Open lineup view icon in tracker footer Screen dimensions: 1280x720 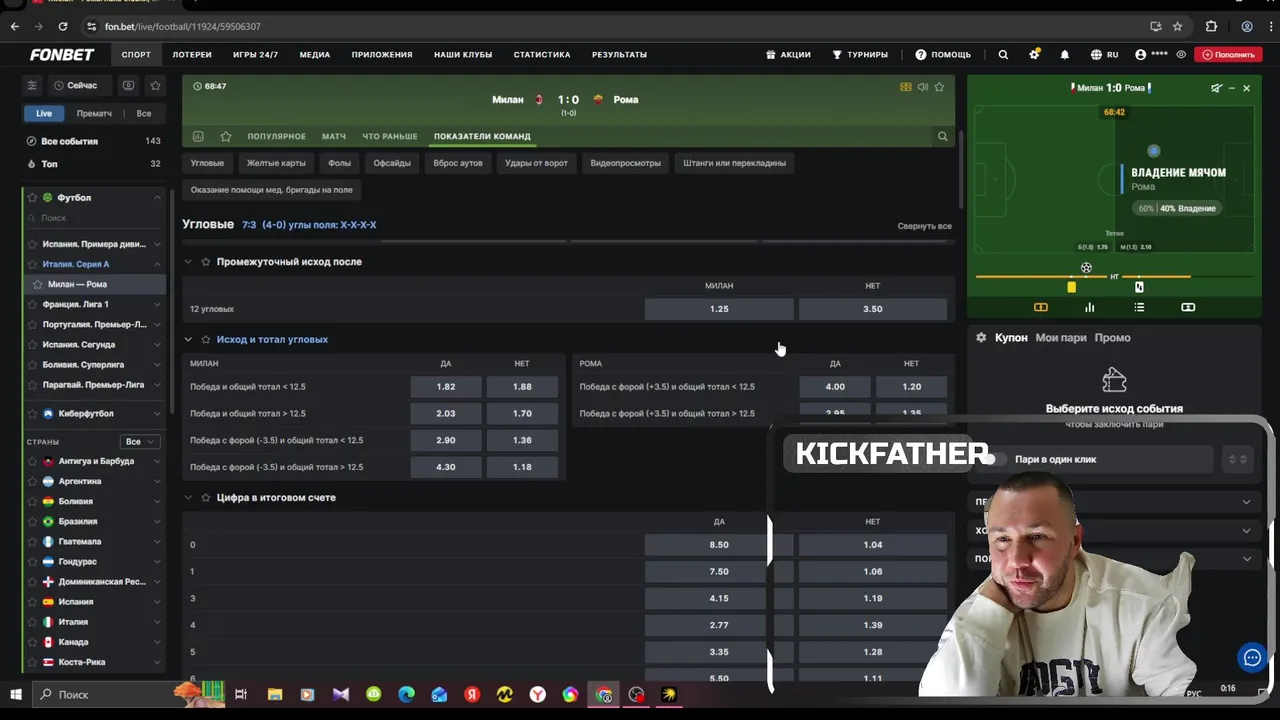click(1188, 307)
